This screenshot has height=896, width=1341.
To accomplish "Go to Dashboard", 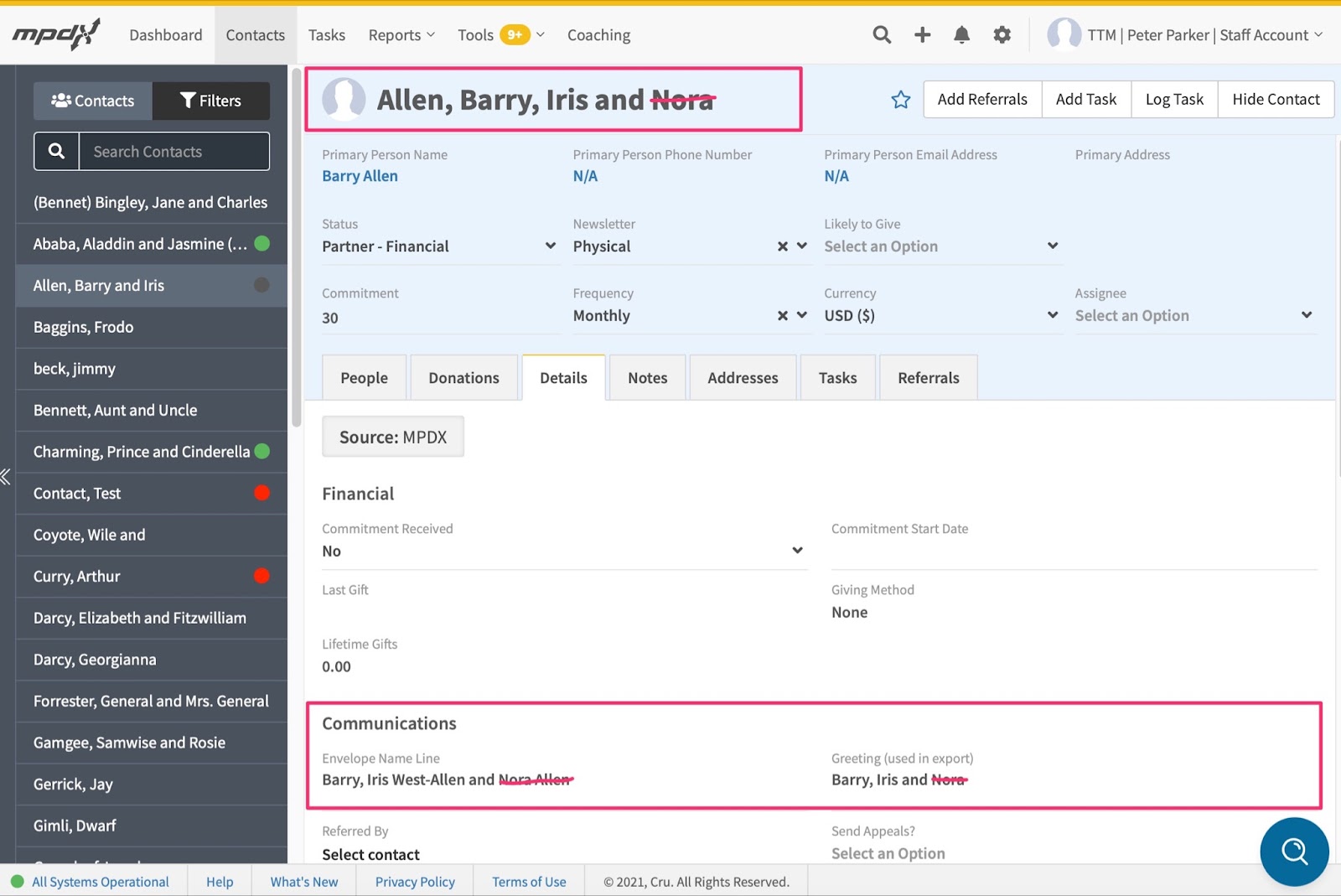I will [165, 35].
